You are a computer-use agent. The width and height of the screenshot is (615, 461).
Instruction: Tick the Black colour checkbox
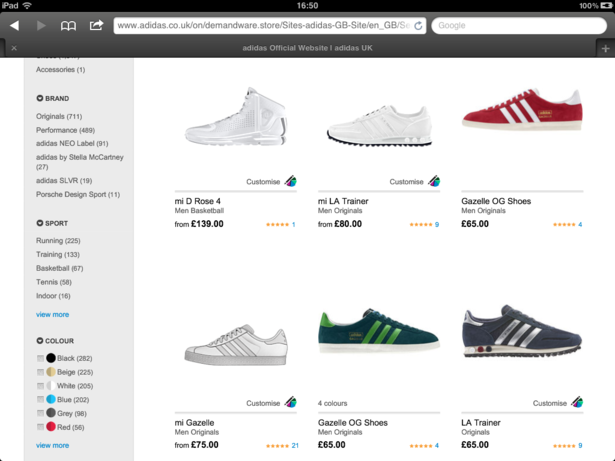pos(40,358)
